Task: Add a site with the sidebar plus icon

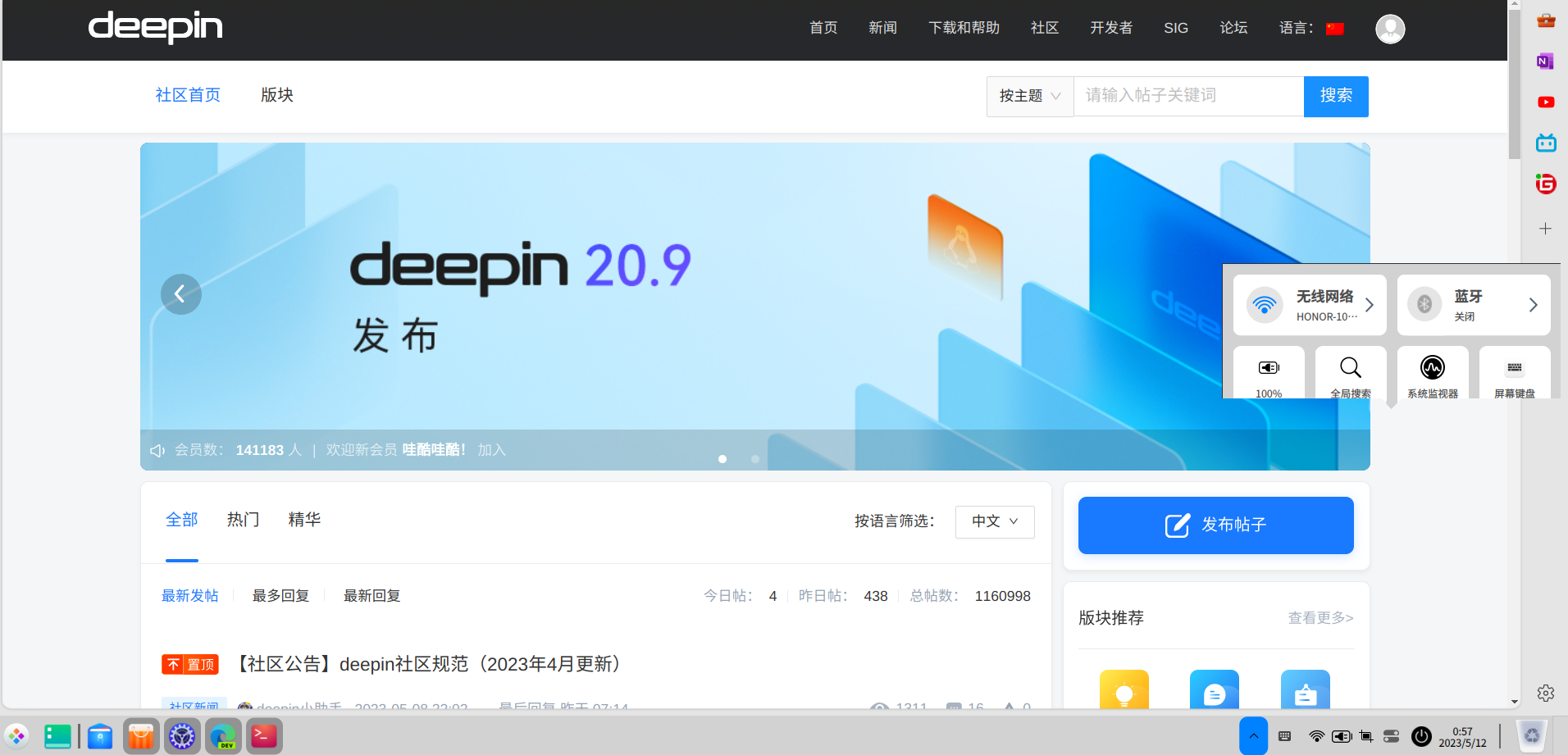Action: point(1546,229)
